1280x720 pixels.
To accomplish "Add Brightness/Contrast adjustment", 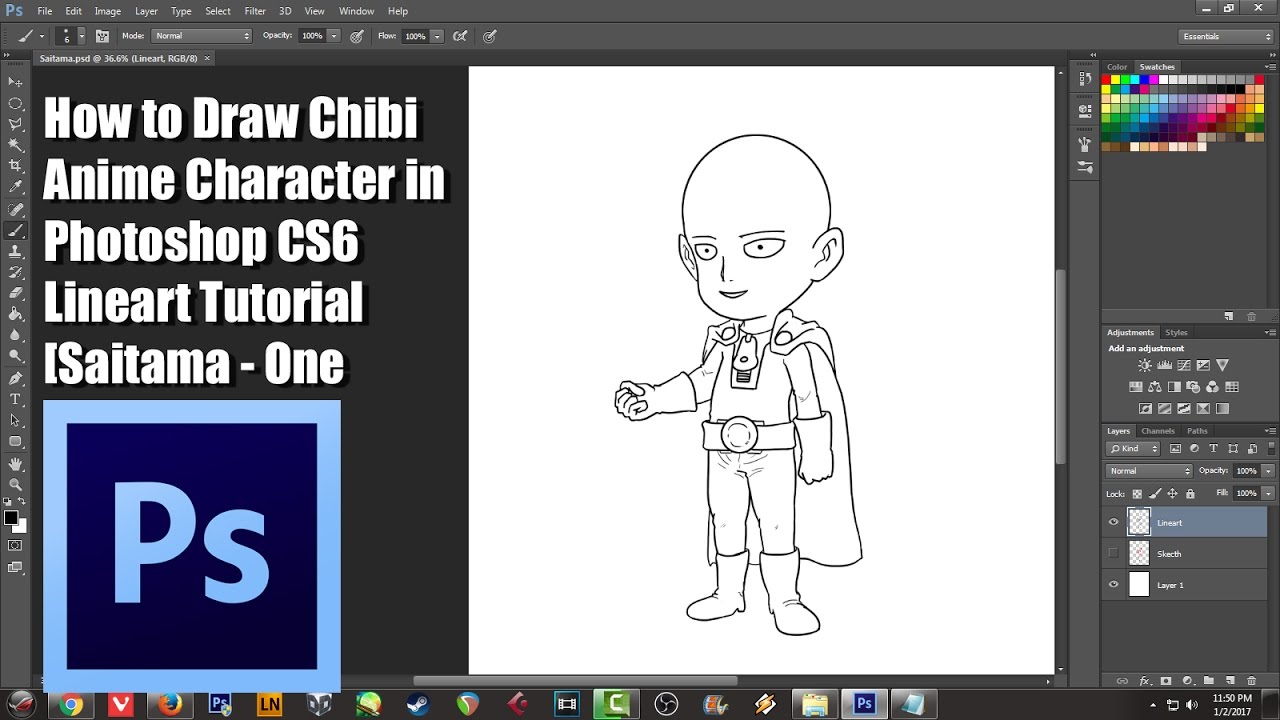I will [x=1144, y=365].
